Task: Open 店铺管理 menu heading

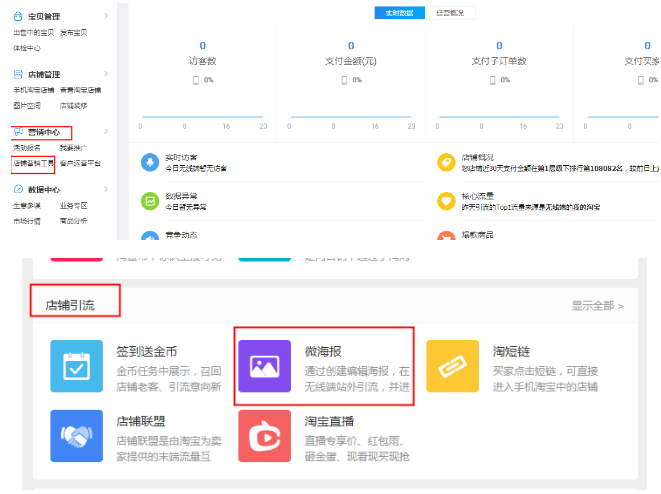Action: 44,75
